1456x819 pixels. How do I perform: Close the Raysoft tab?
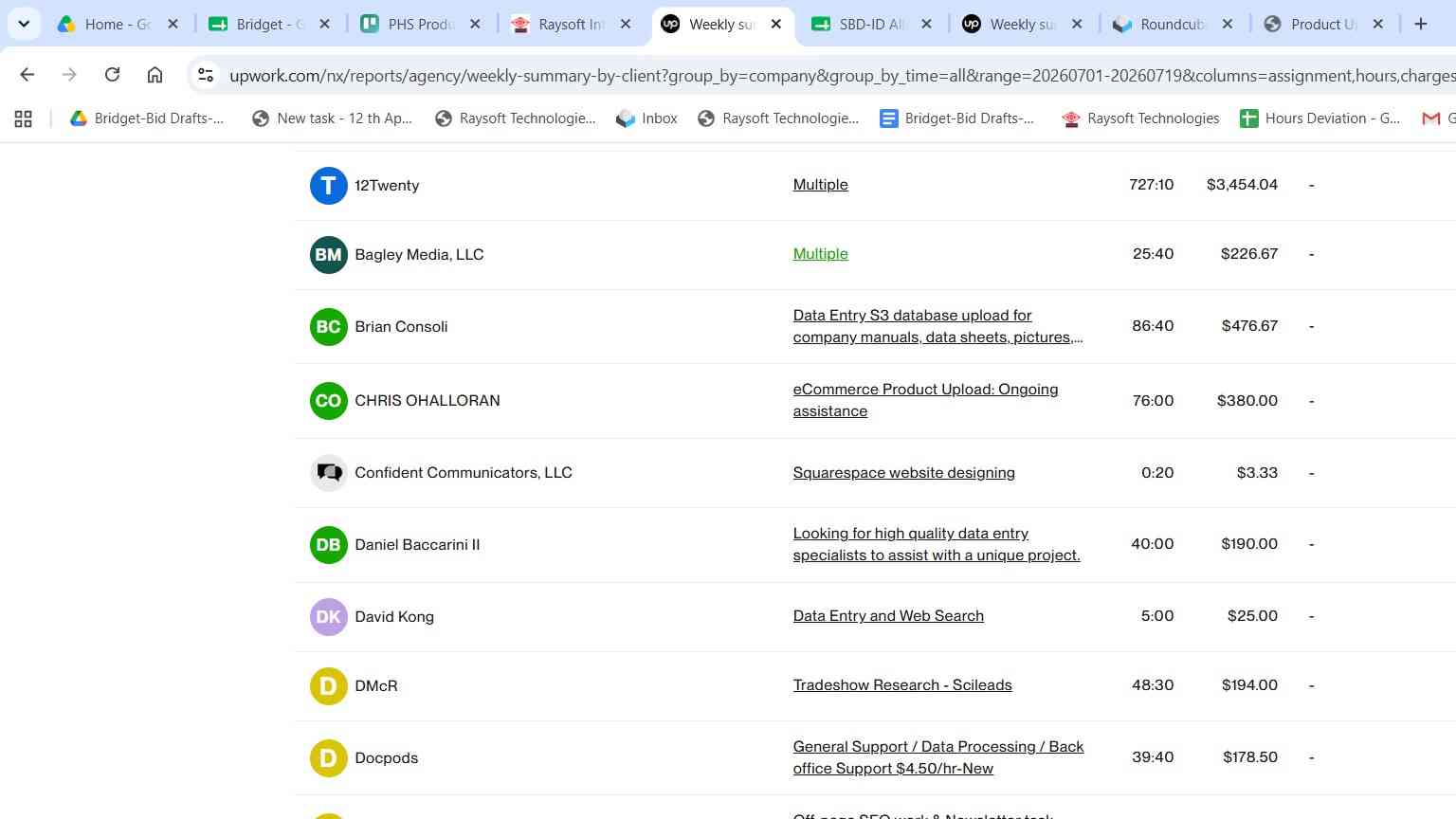[x=626, y=24]
